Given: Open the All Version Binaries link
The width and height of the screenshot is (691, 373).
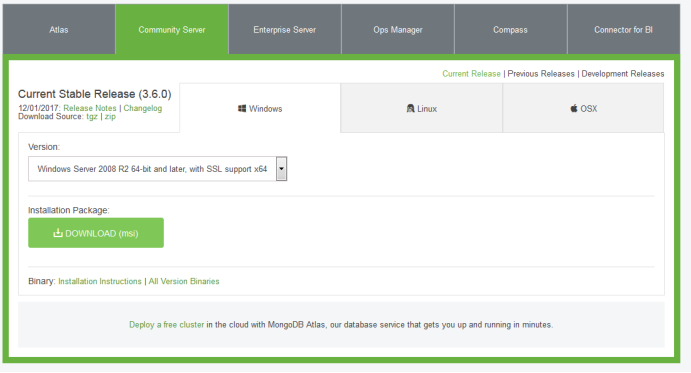Looking at the screenshot, I should coord(184,281).
